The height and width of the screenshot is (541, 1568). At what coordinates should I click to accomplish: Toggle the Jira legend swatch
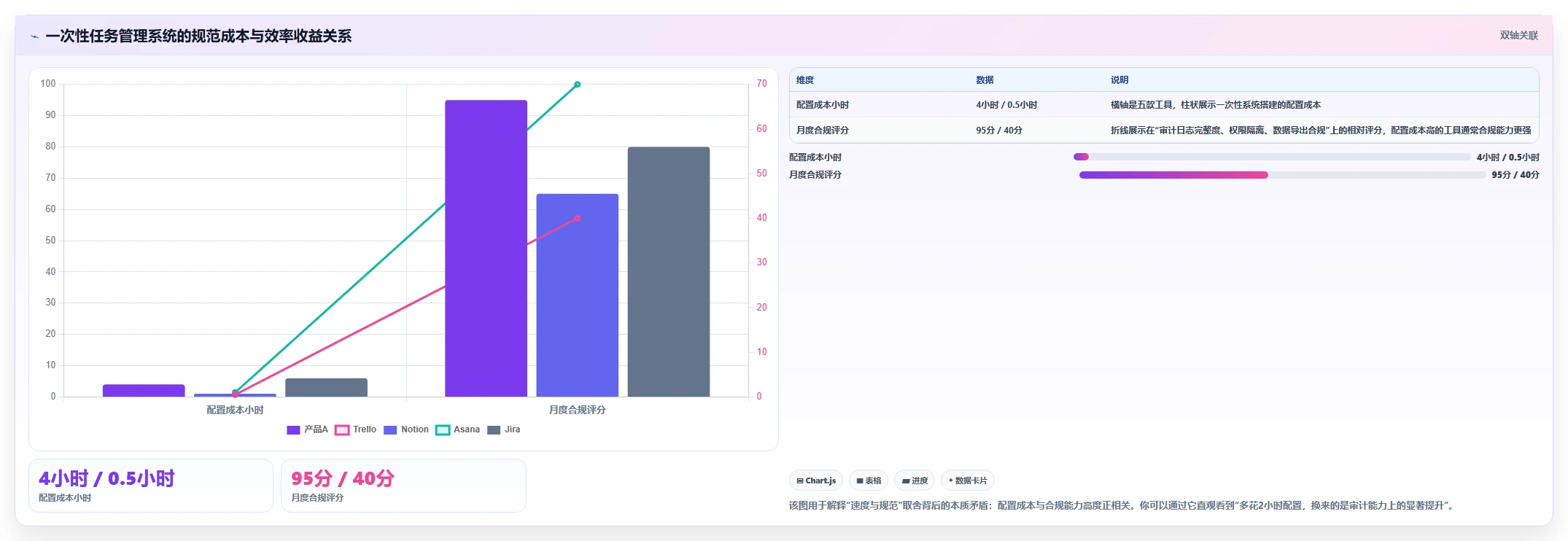point(494,430)
